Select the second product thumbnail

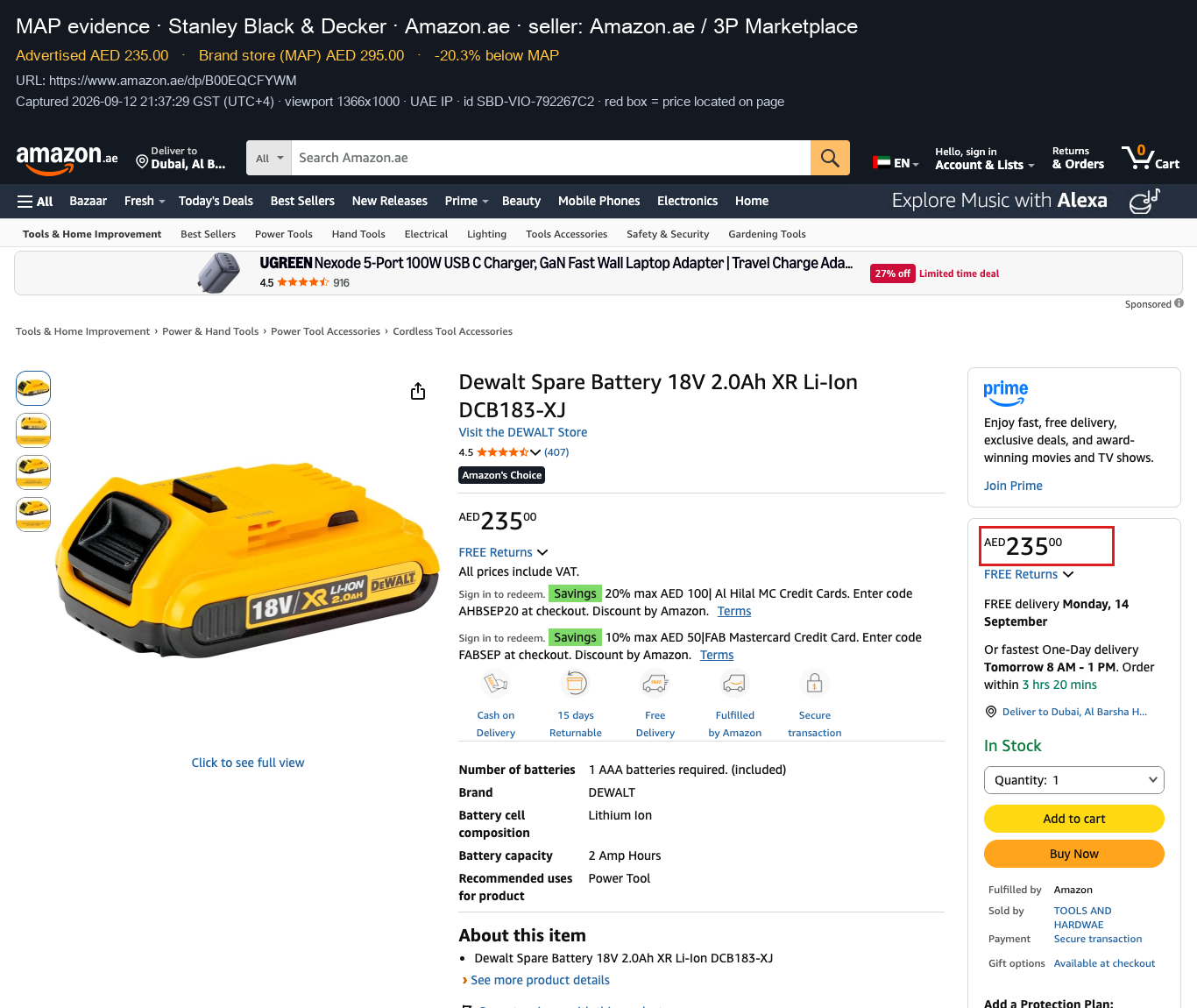(x=33, y=429)
